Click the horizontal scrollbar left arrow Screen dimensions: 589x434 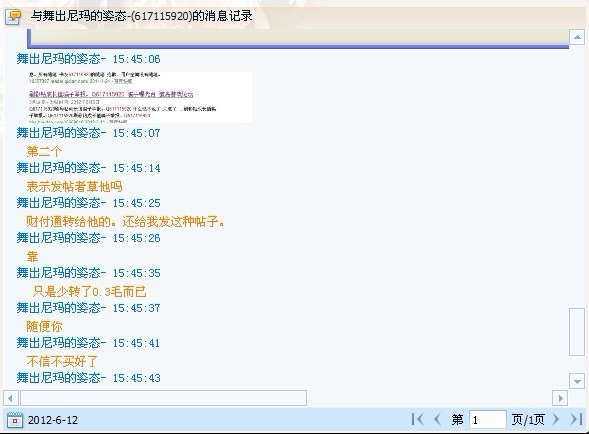11,398
